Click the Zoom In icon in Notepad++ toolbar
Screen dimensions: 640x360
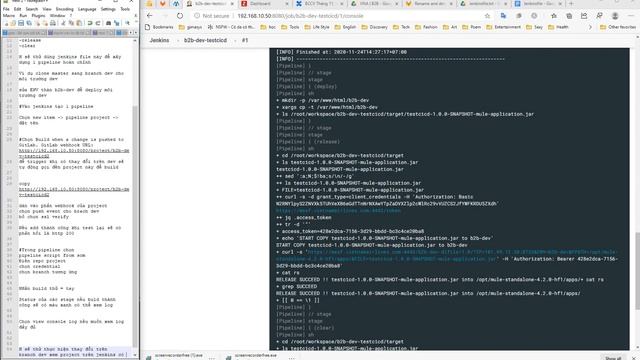(x=127, y=23)
